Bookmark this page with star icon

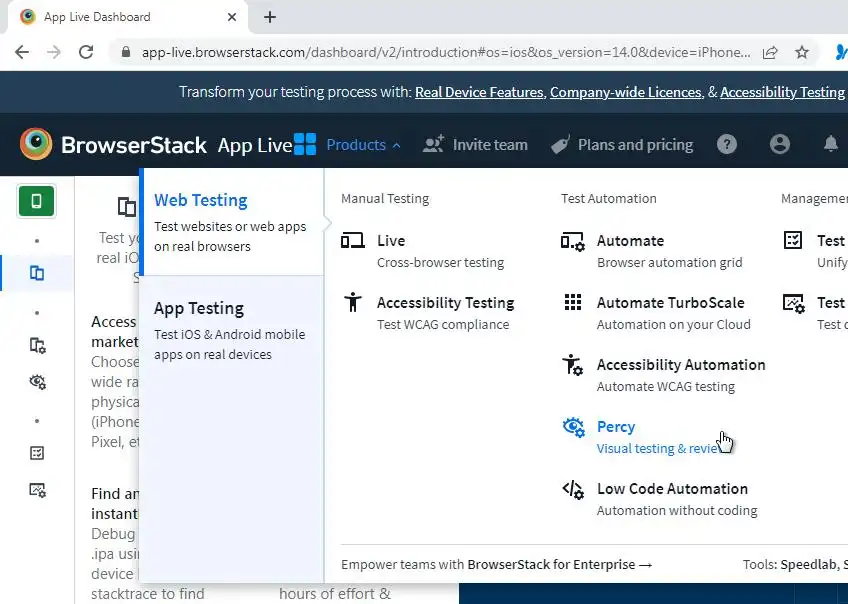[801, 52]
